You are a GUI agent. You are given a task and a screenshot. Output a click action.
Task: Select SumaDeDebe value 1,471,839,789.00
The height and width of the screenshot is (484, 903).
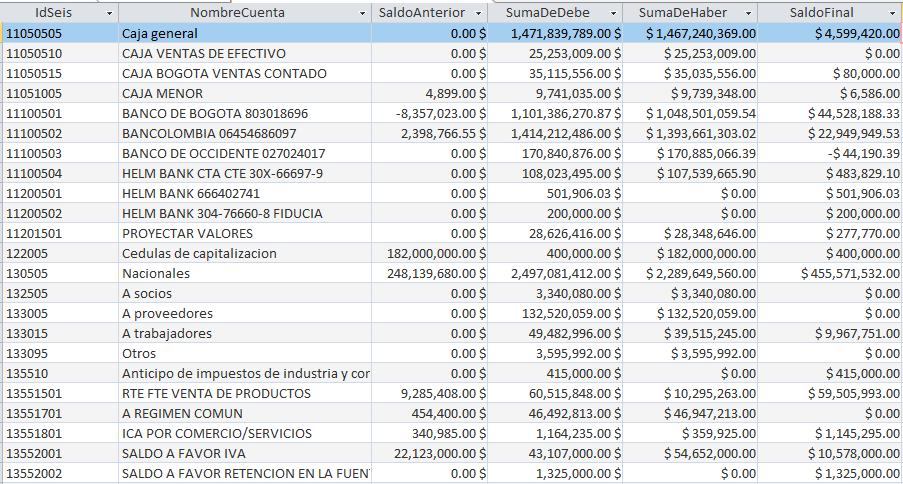point(555,33)
